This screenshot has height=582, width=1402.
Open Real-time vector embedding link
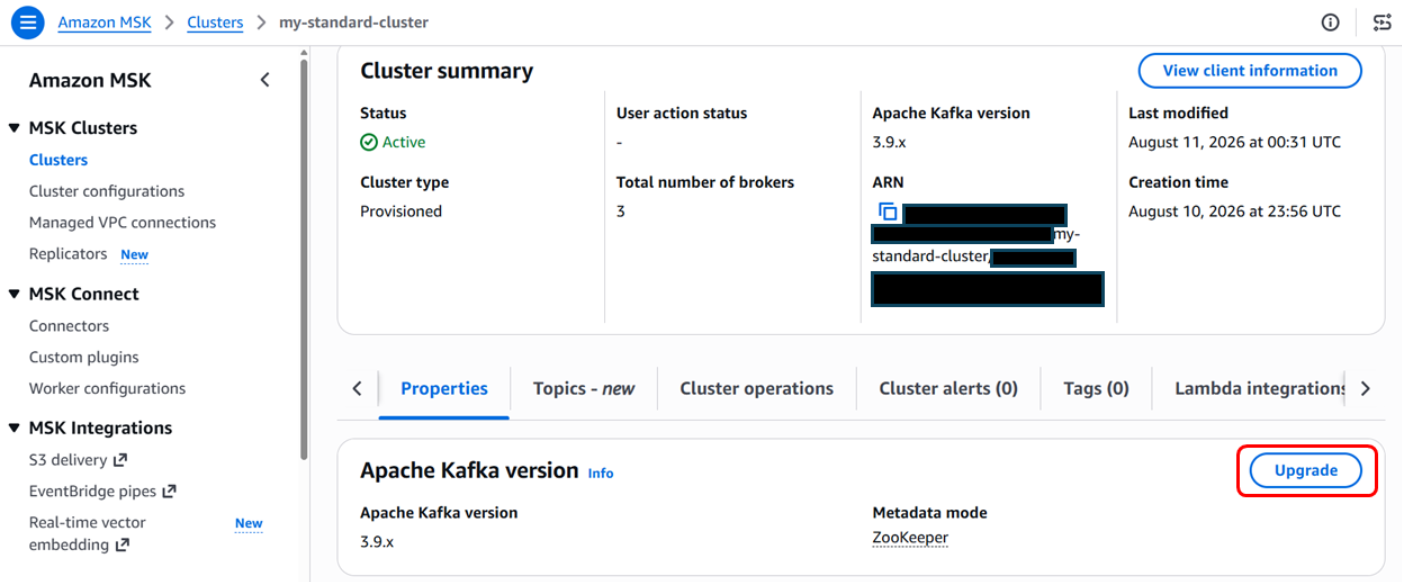point(87,533)
